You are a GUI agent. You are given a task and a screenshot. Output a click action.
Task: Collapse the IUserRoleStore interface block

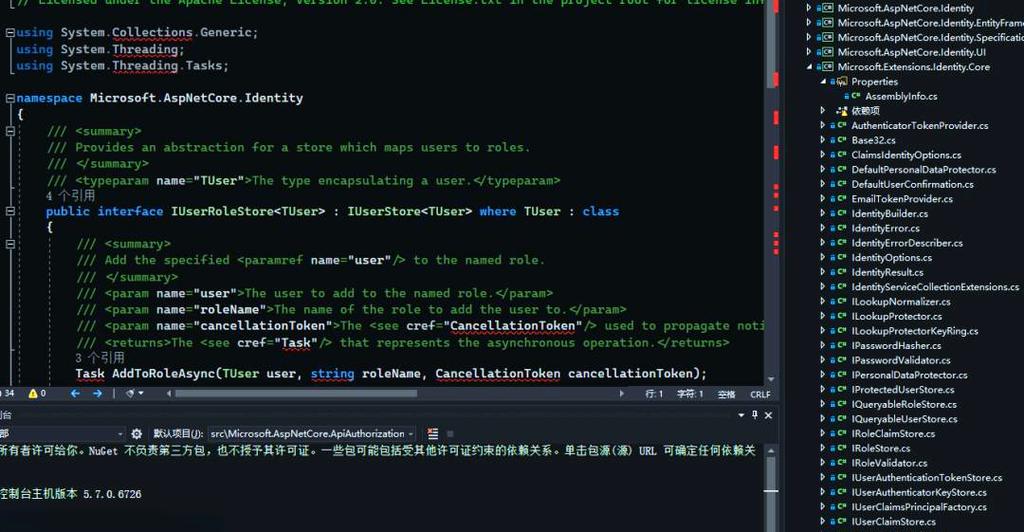(x=10, y=211)
